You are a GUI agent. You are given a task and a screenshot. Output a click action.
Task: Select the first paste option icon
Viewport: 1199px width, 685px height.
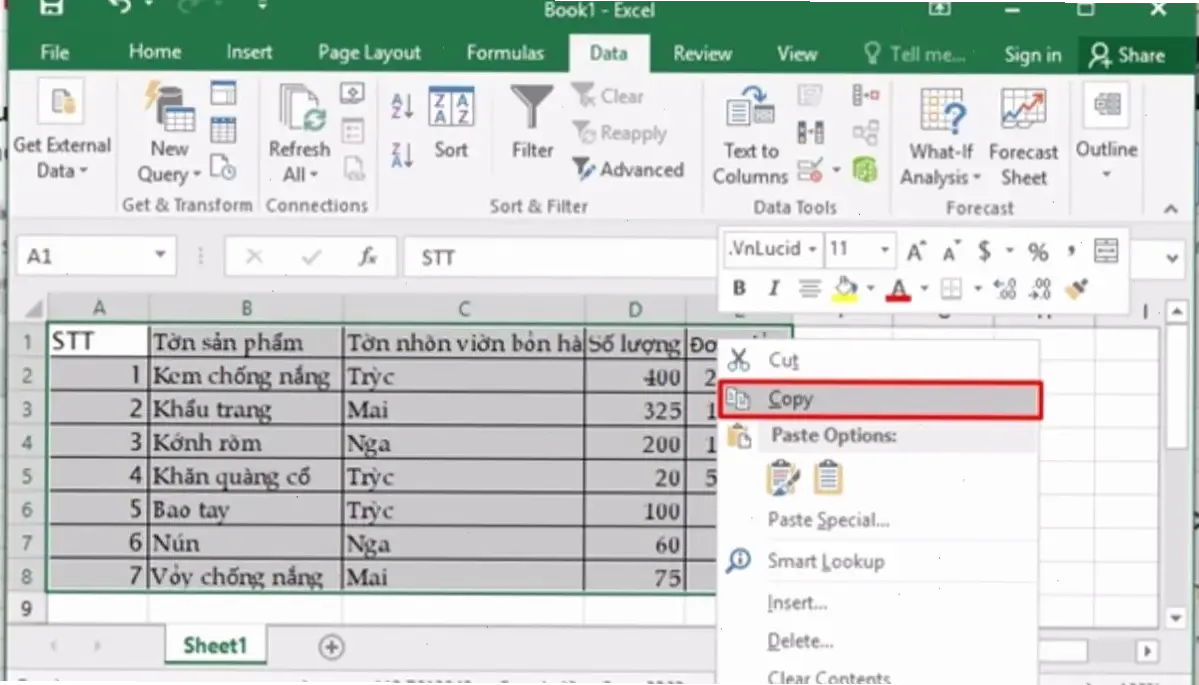[x=783, y=478]
